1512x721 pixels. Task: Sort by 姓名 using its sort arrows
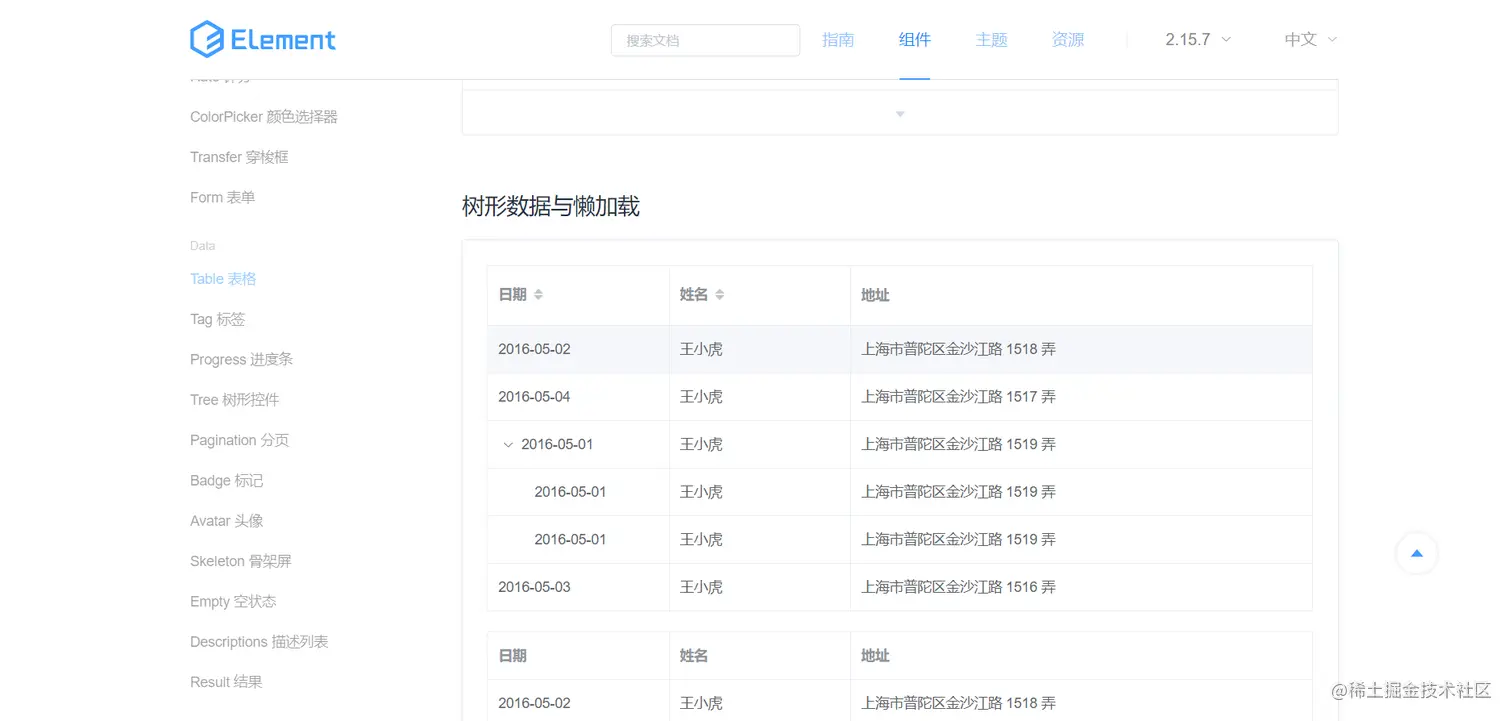point(719,295)
